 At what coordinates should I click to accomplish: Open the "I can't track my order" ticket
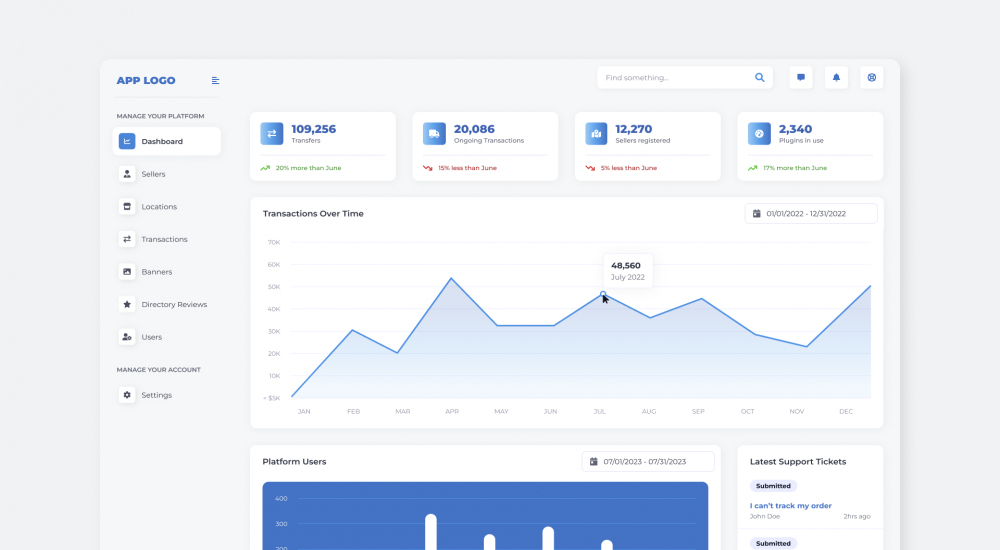790,506
